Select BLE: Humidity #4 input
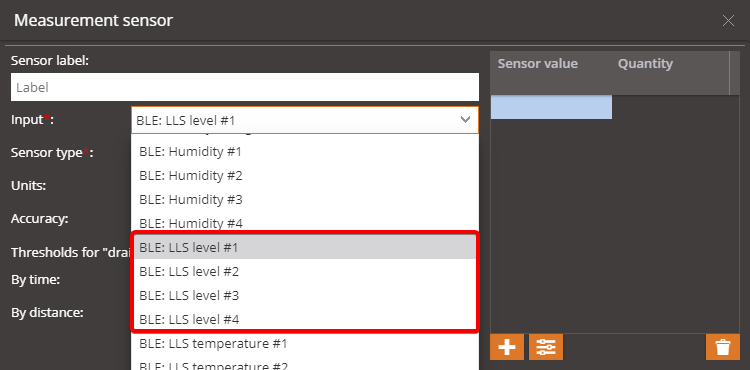This screenshot has height=370, width=750. coord(305,223)
